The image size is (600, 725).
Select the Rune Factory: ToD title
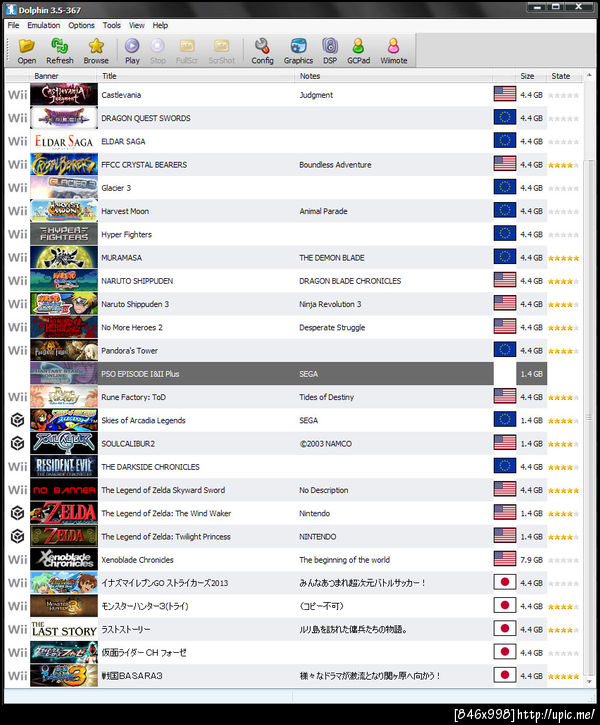coord(134,397)
